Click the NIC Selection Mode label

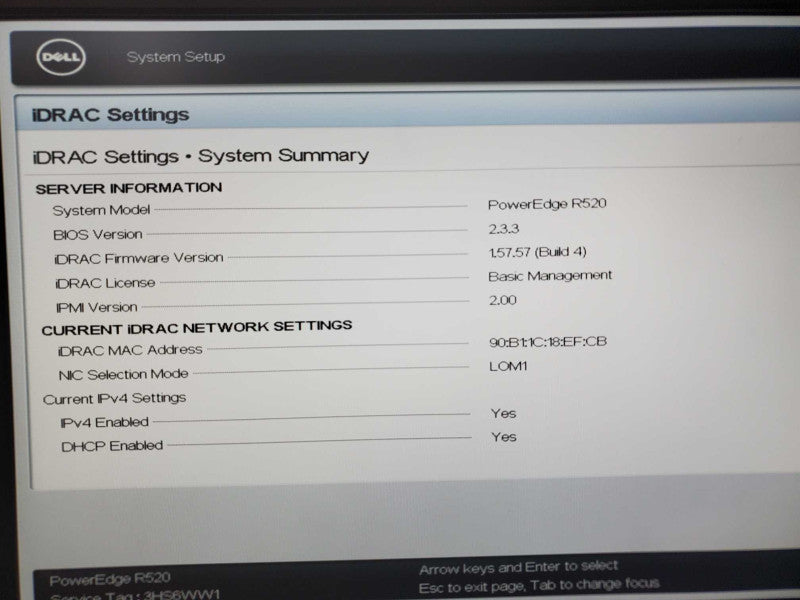[x=123, y=375]
